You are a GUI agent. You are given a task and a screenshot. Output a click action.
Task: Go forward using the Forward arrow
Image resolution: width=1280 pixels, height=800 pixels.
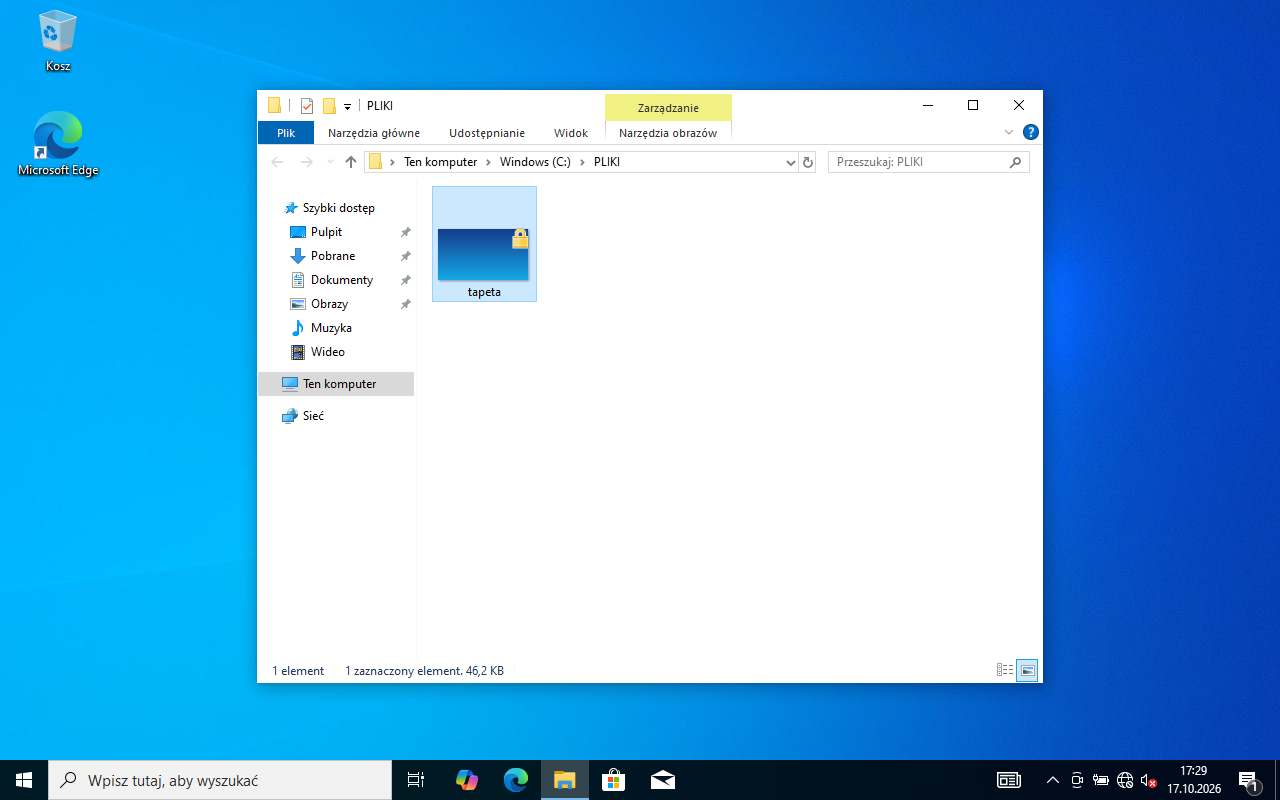[307, 162]
